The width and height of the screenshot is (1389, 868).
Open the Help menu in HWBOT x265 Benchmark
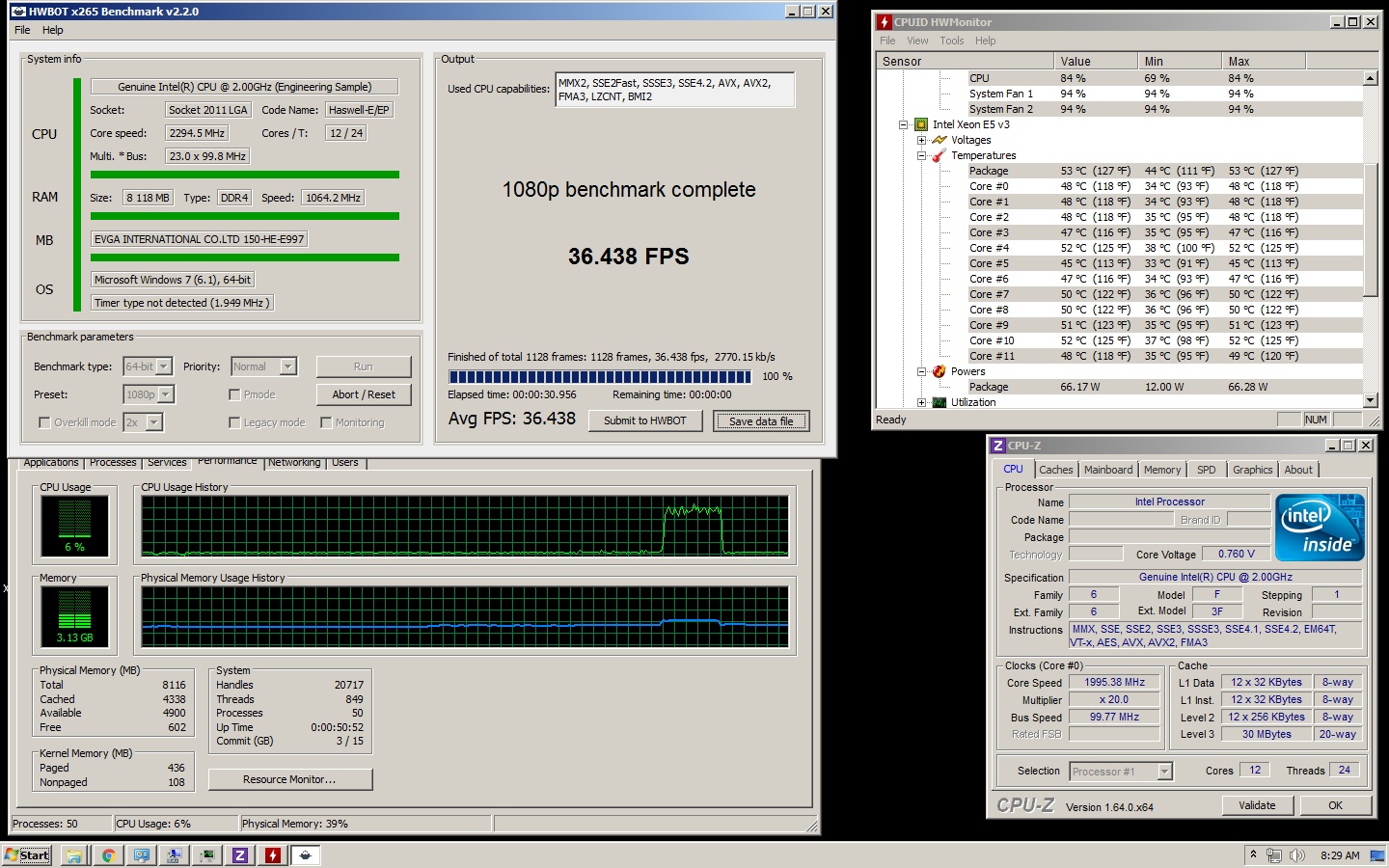tap(53, 30)
